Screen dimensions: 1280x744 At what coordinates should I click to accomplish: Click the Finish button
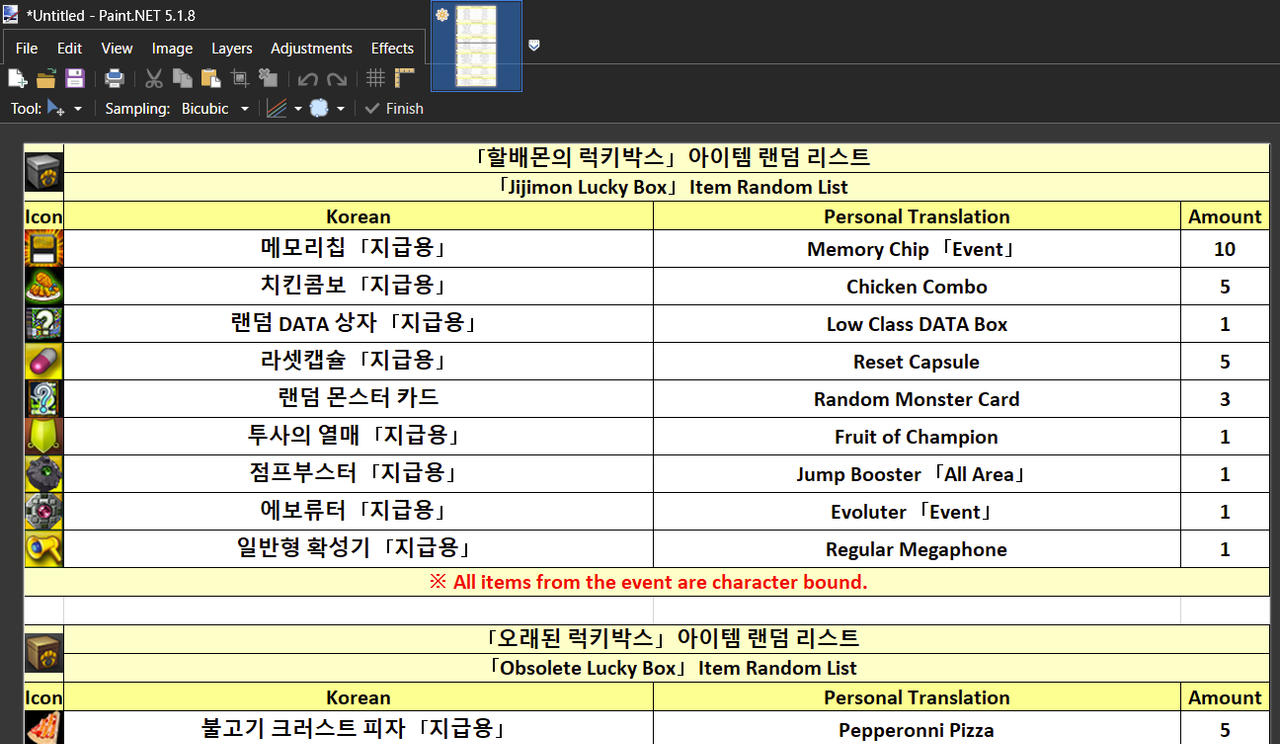coord(394,108)
